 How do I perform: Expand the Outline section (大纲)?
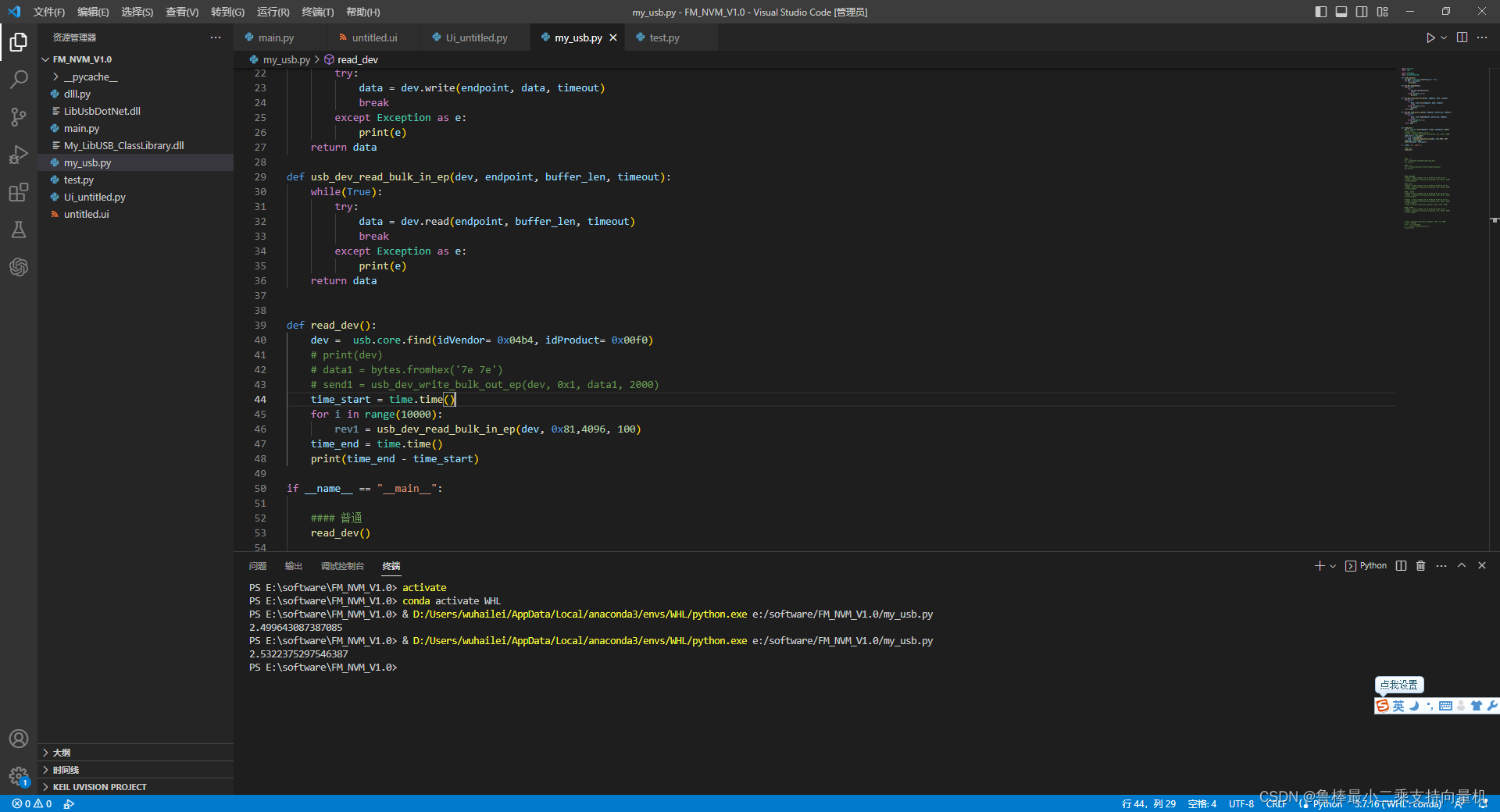pyautogui.click(x=136, y=753)
